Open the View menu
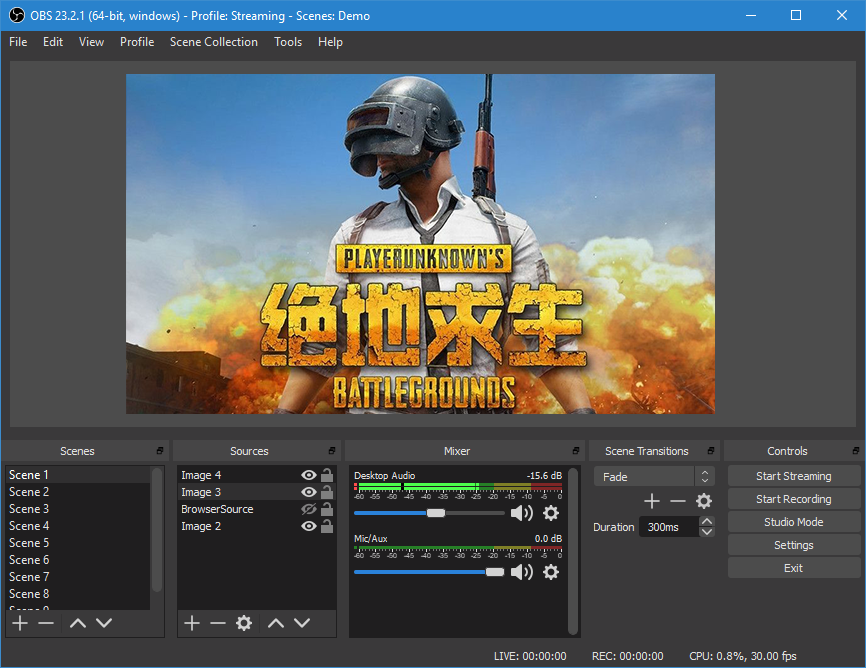Viewport: 866px width, 668px height. pyautogui.click(x=91, y=42)
